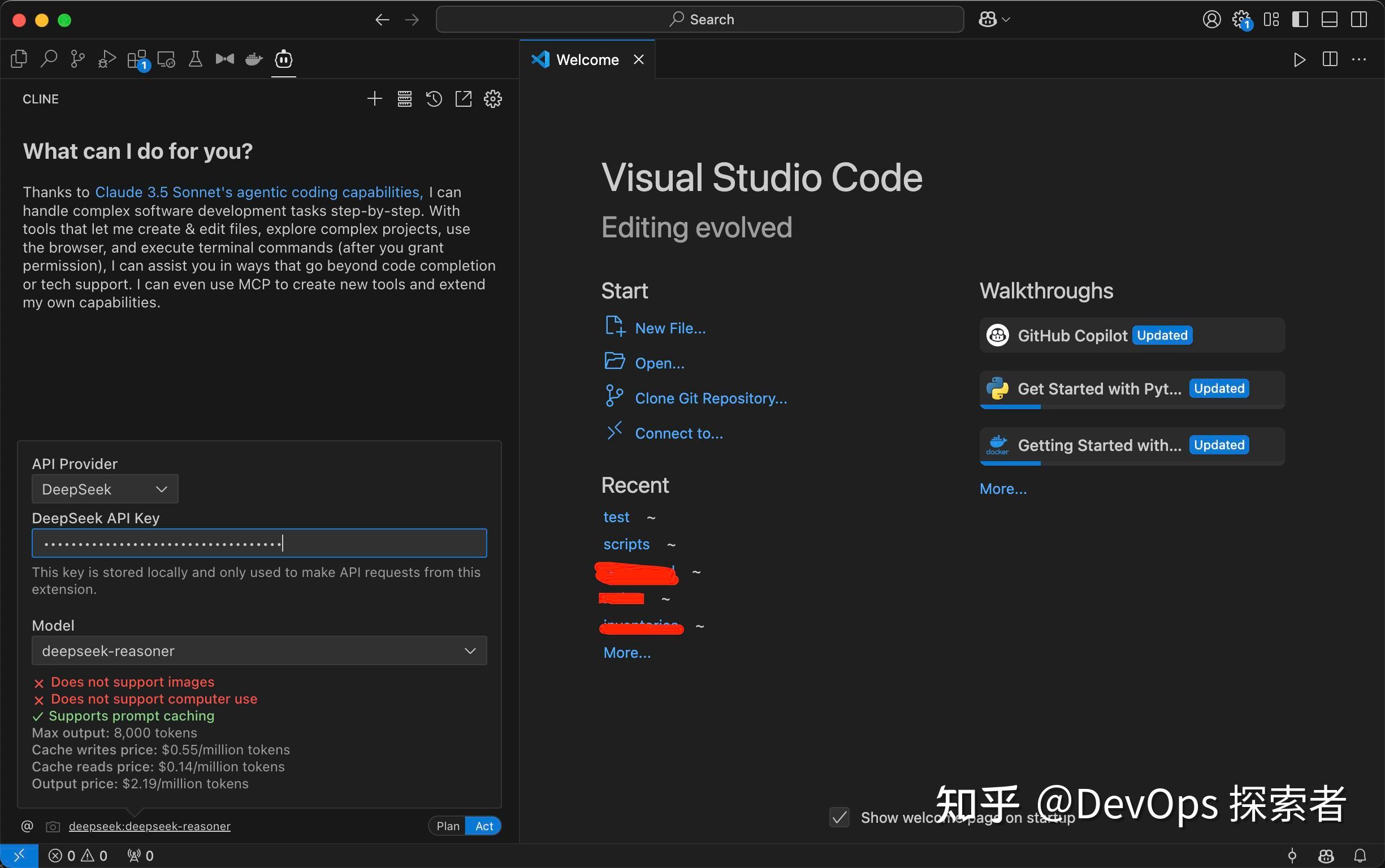Open the Cline robot extension in the sidebar
The height and width of the screenshot is (868, 1385).
point(283,59)
